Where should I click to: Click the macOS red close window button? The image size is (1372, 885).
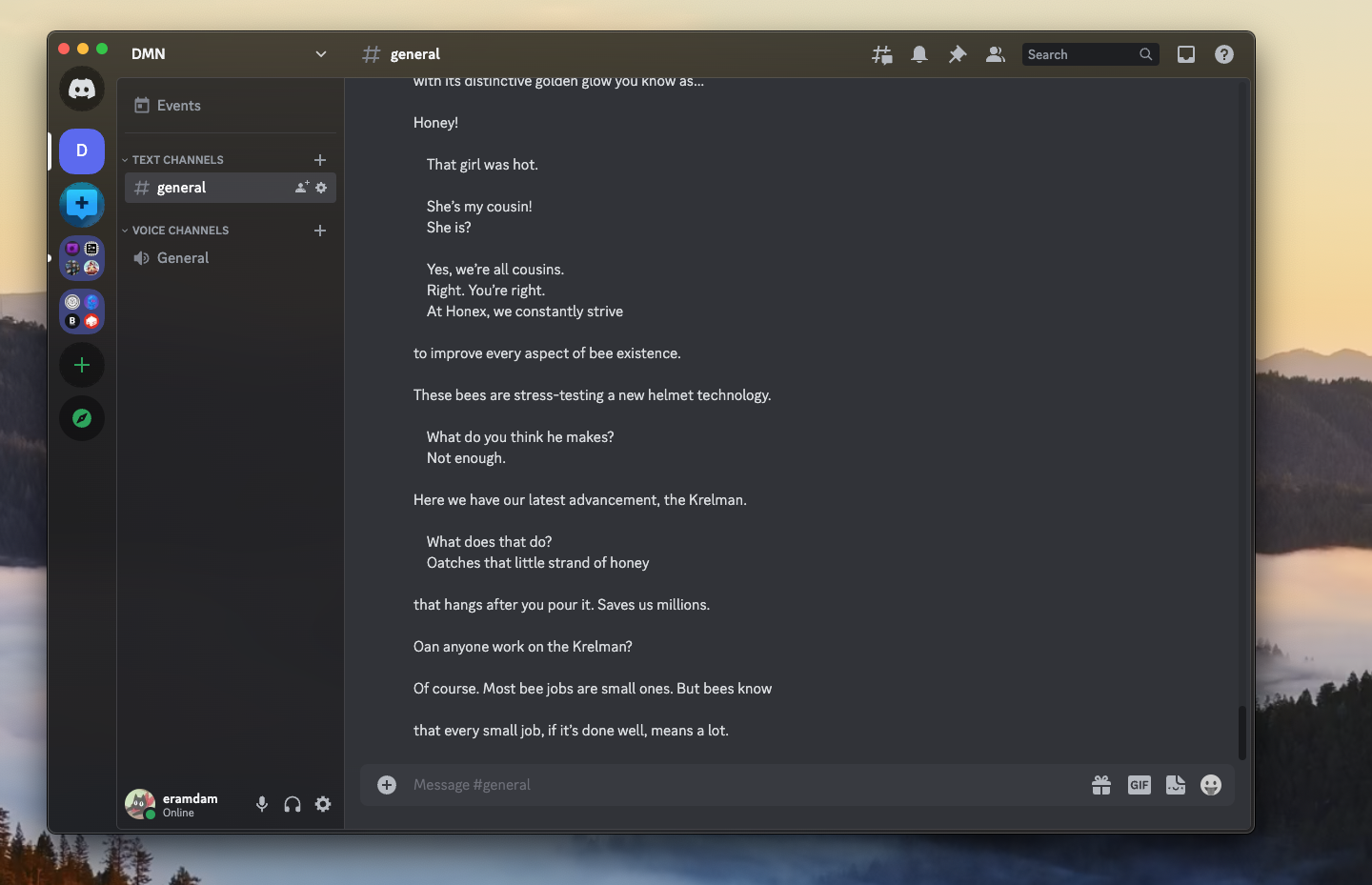64,49
